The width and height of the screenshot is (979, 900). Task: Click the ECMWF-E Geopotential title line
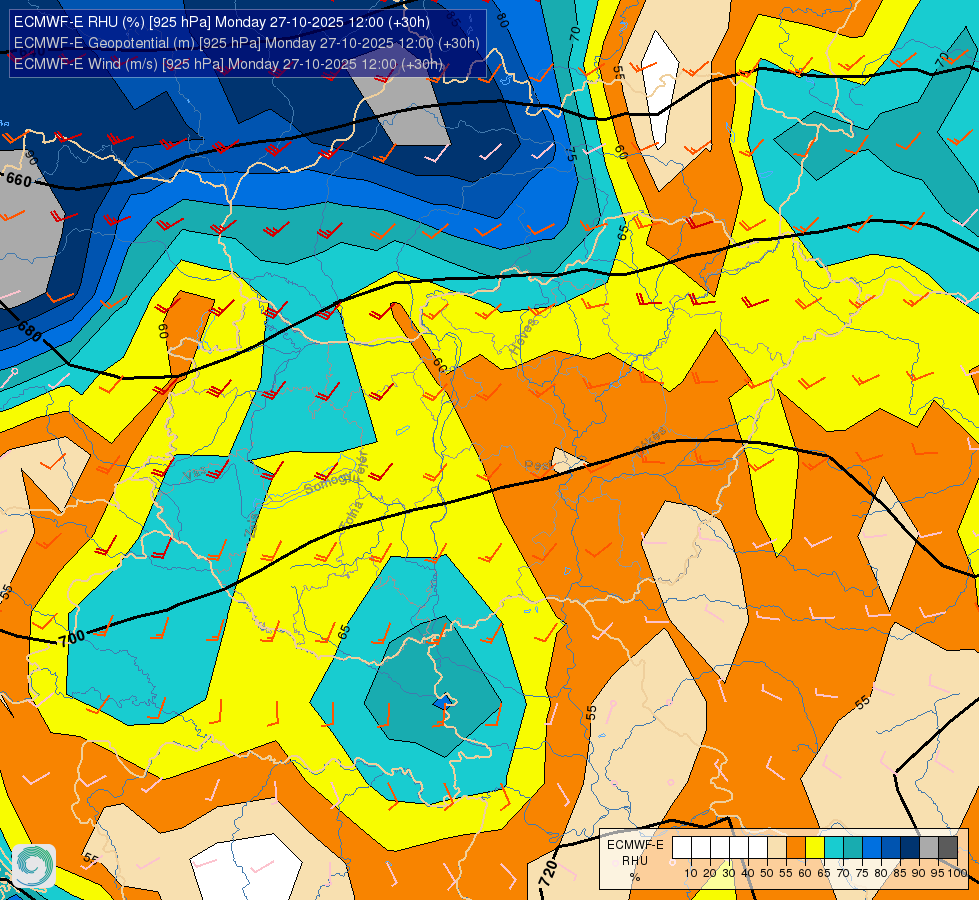247,43
